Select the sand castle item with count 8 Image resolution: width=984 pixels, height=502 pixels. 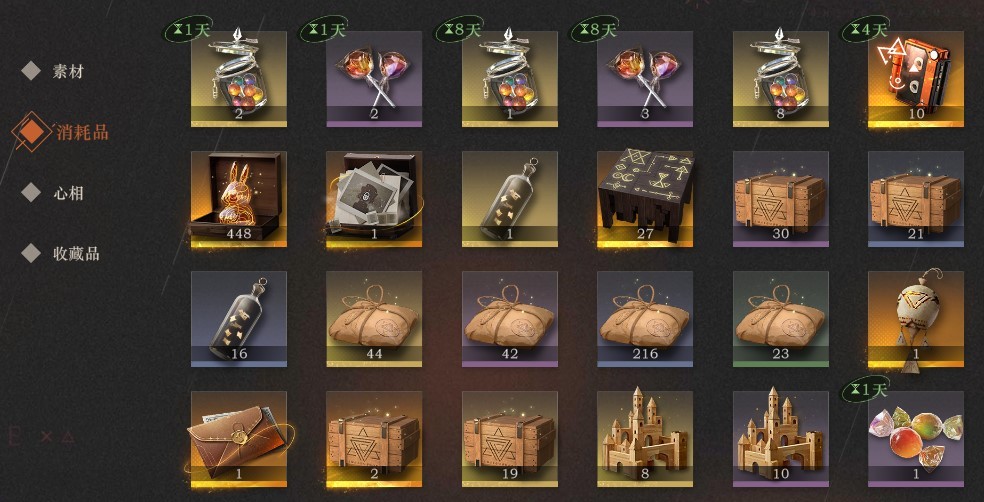[x=645, y=439]
